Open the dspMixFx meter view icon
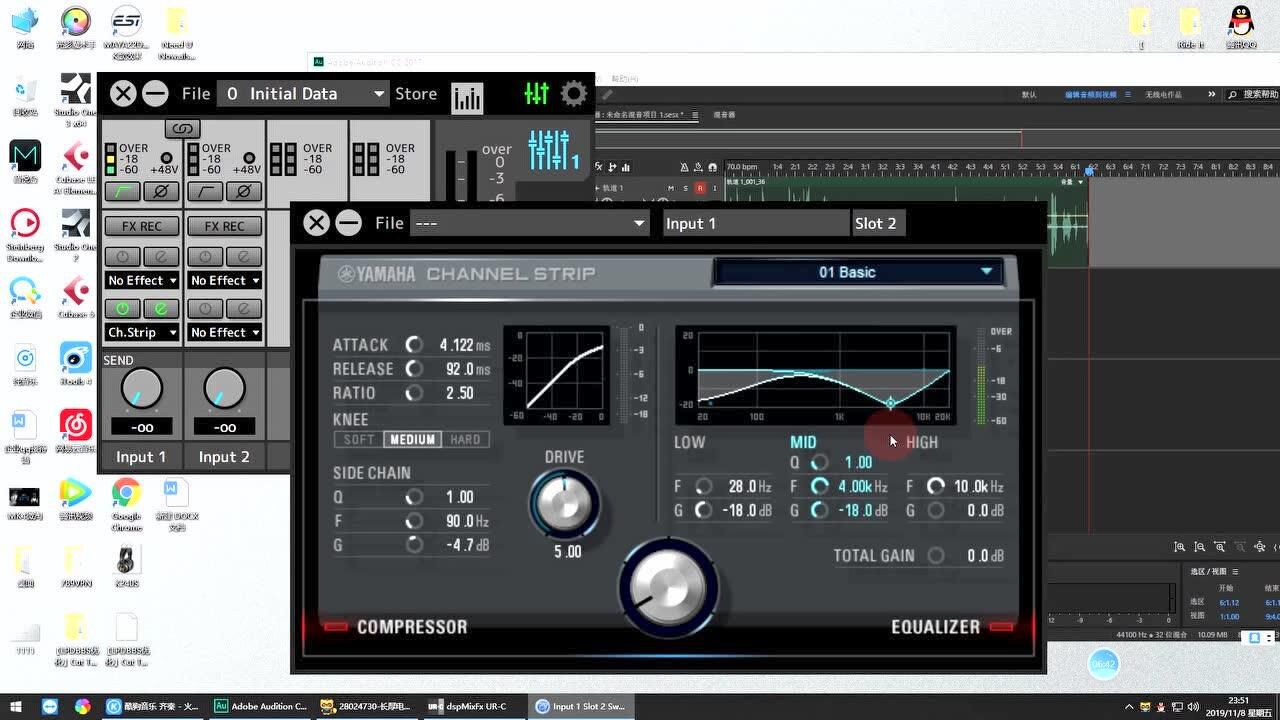Image resolution: width=1280 pixels, height=720 pixels. tap(467, 96)
